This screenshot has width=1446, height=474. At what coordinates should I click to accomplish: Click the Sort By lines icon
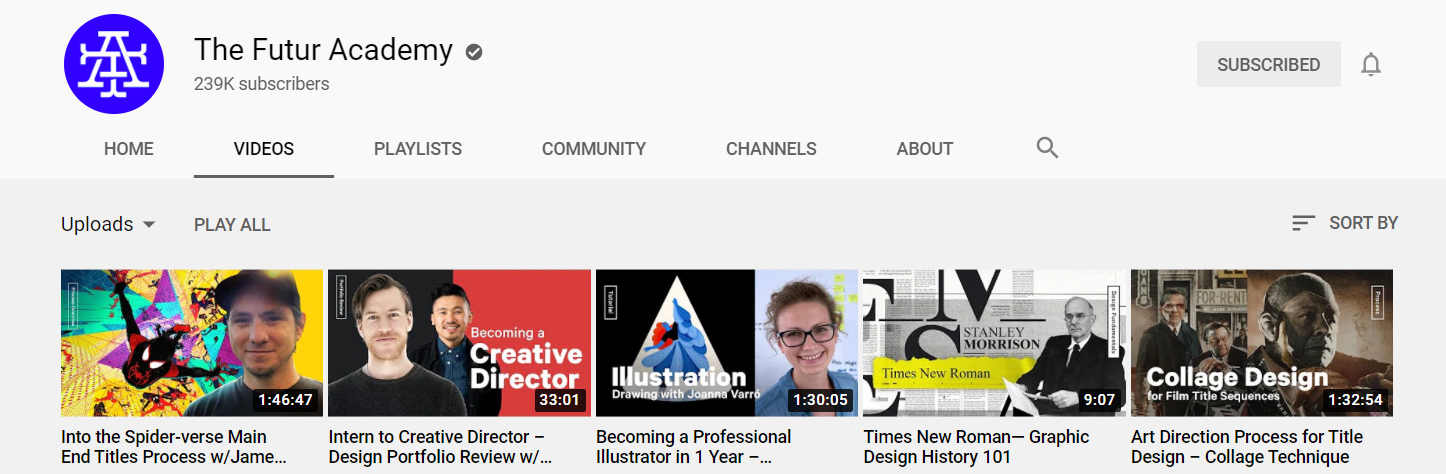pyautogui.click(x=1303, y=223)
